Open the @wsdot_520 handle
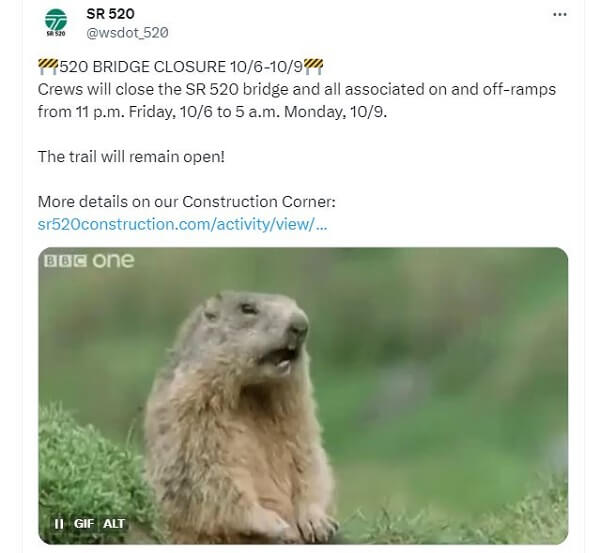The height and width of the screenshot is (553, 600). pos(127,33)
